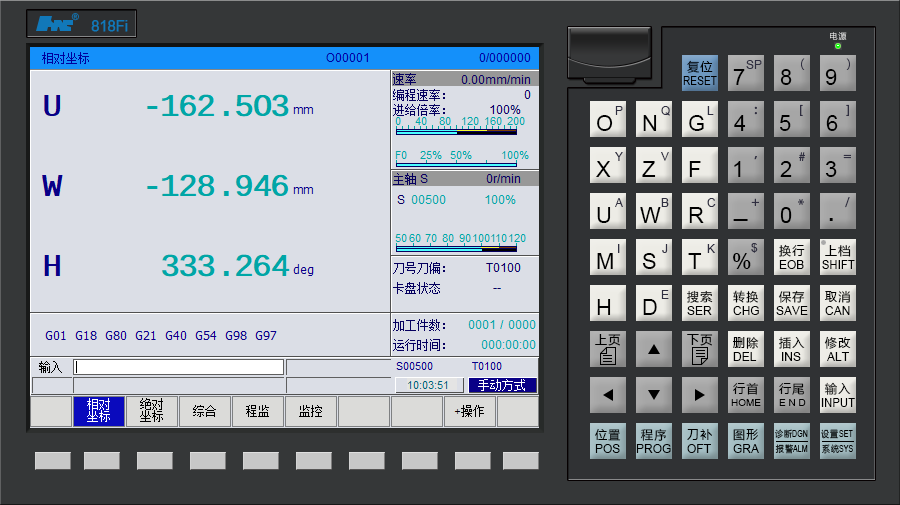The width and height of the screenshot is (900, 505).
Task: Select the 绝对坐标 softkey tab
Action: pyautogui.click(x=151, y=411)
